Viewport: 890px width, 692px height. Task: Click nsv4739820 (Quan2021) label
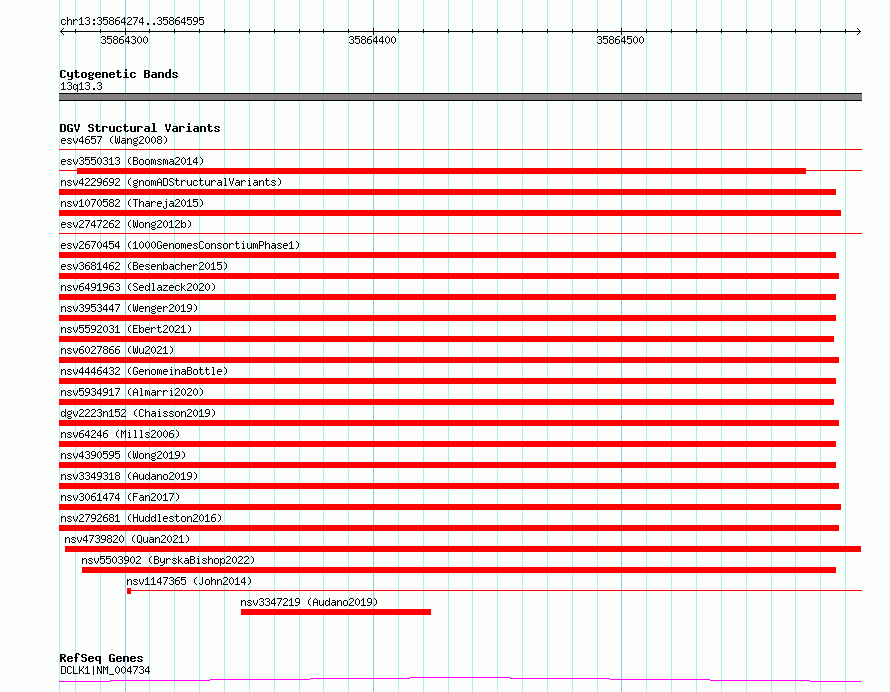point(127,539)
